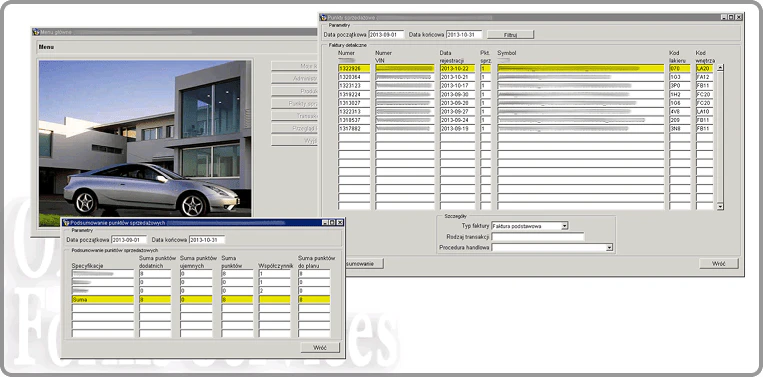This screenshot has width=763, height=377.
Task: Select invoice number 1320364
Action: click(354, 77)
